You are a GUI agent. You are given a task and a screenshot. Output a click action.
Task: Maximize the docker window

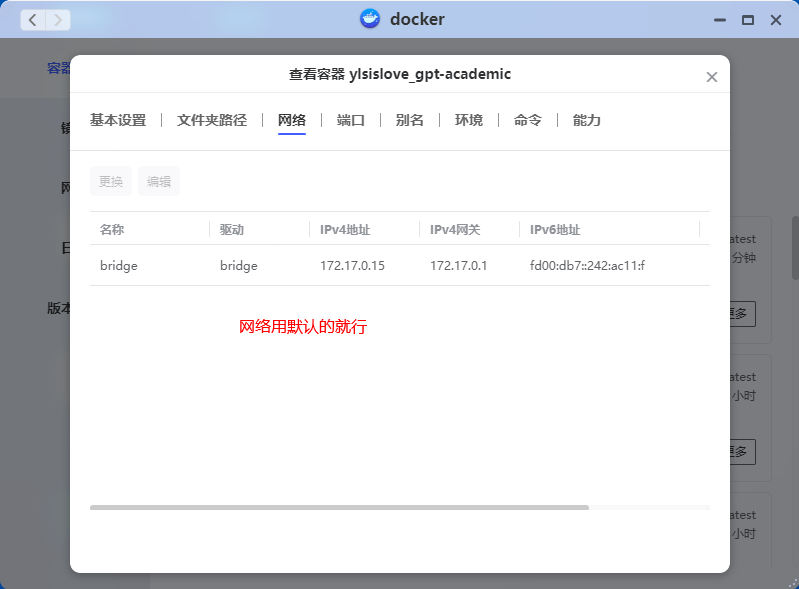click(747, 20)
